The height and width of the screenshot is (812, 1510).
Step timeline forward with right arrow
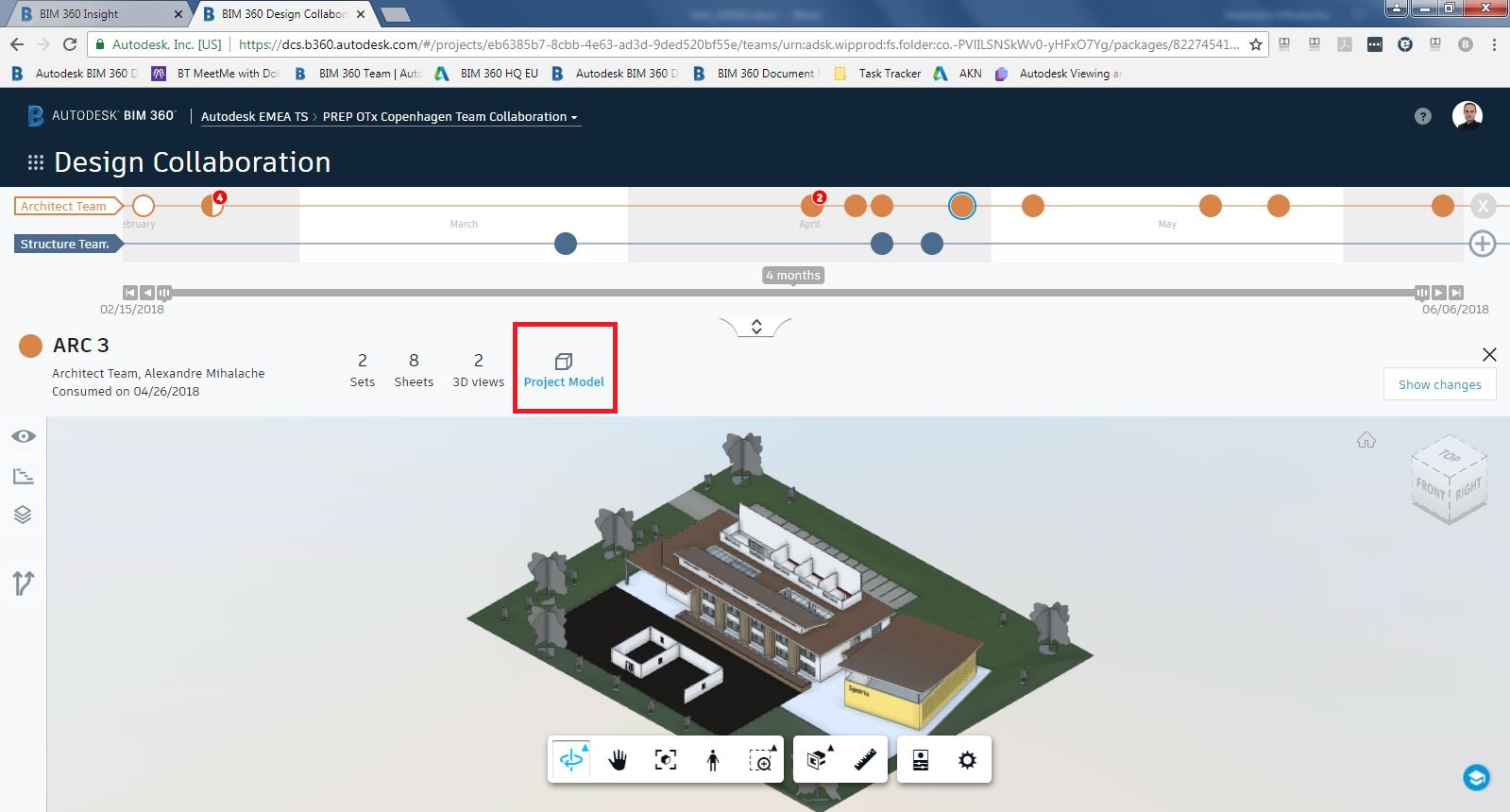[x=1439, y=293]
